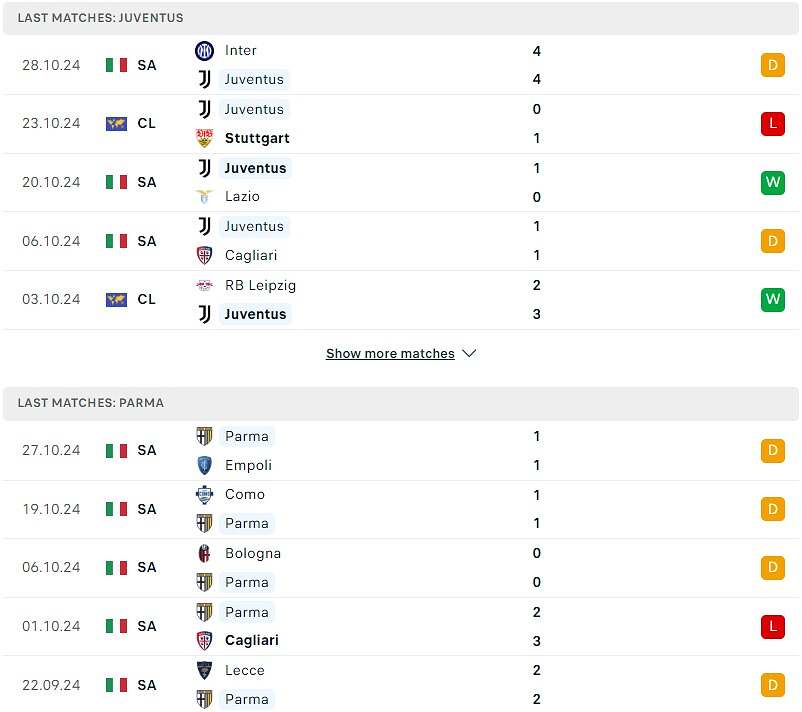Click the Stuttgart club crest icon
Screen dimensions: 802x712
(x=205, y=138)
